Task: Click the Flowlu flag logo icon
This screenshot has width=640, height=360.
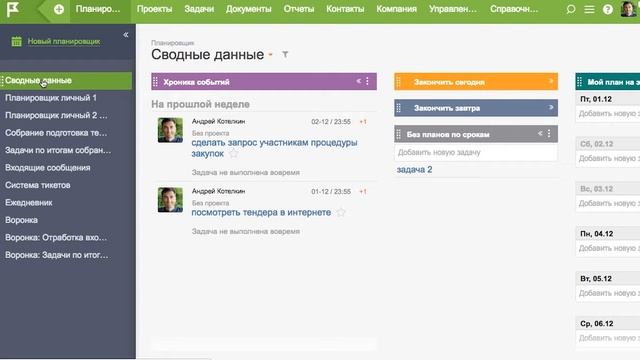Action: point(13,9)
